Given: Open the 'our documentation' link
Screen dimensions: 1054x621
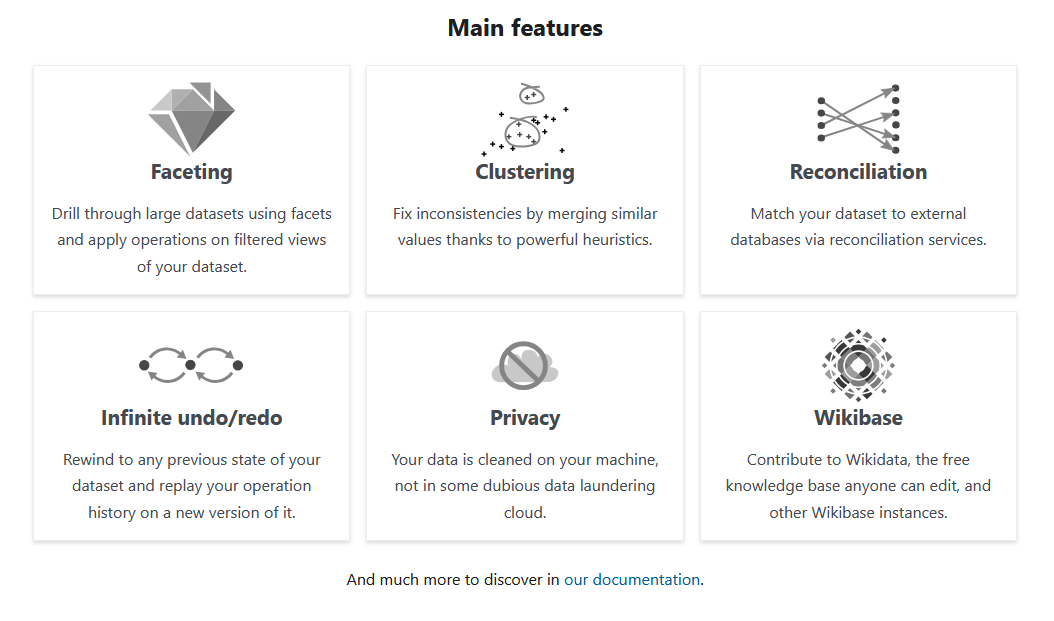Looking at the screenshot, I should [632, 579].
